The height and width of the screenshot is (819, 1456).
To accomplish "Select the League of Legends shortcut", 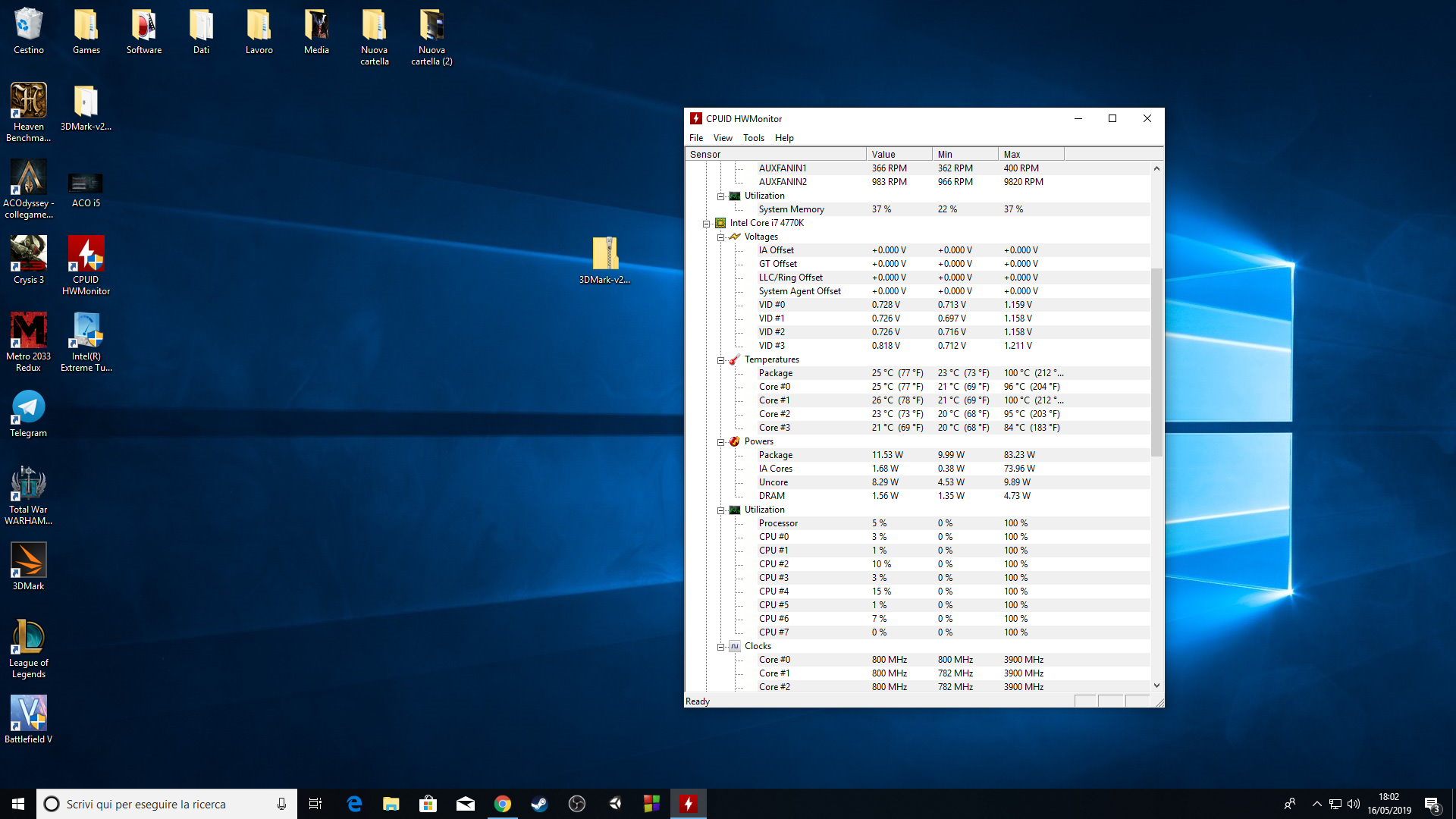I will [x=29, y=649].
